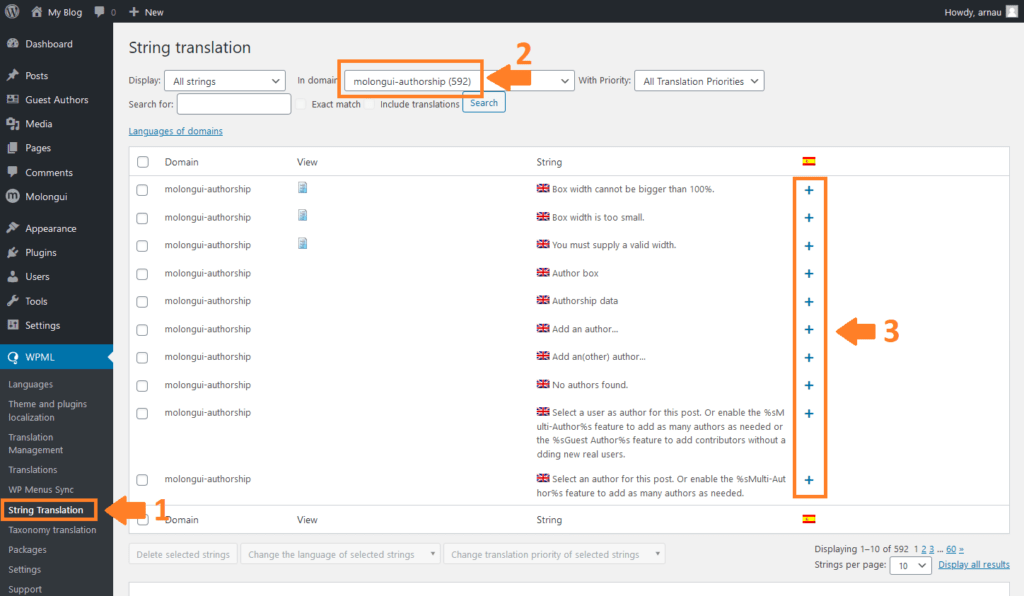Check the 'Select a user as author' row
This screenshot has width=1024, height=596.
142,414
